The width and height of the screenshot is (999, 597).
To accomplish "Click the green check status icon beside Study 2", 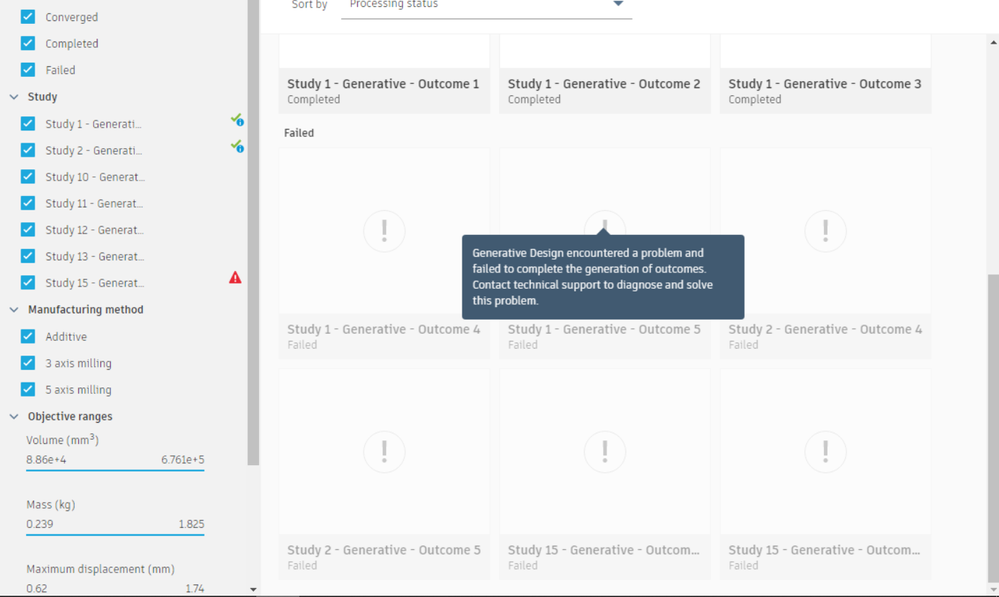I will coord(237,147).
